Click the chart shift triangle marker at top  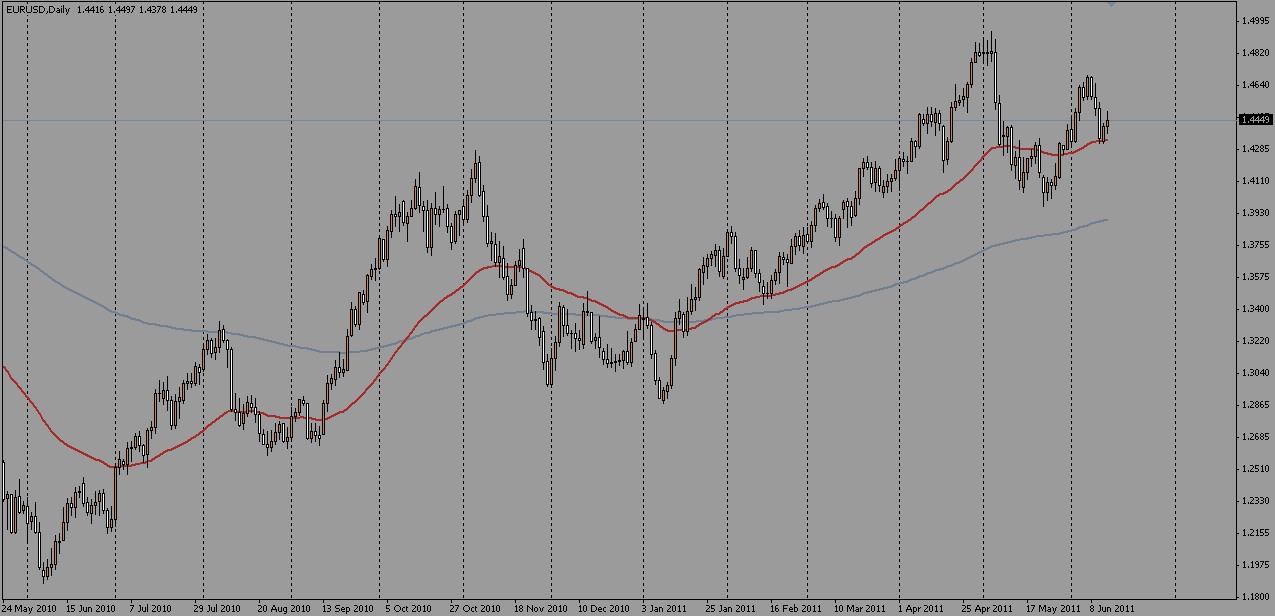[1113, 4]
